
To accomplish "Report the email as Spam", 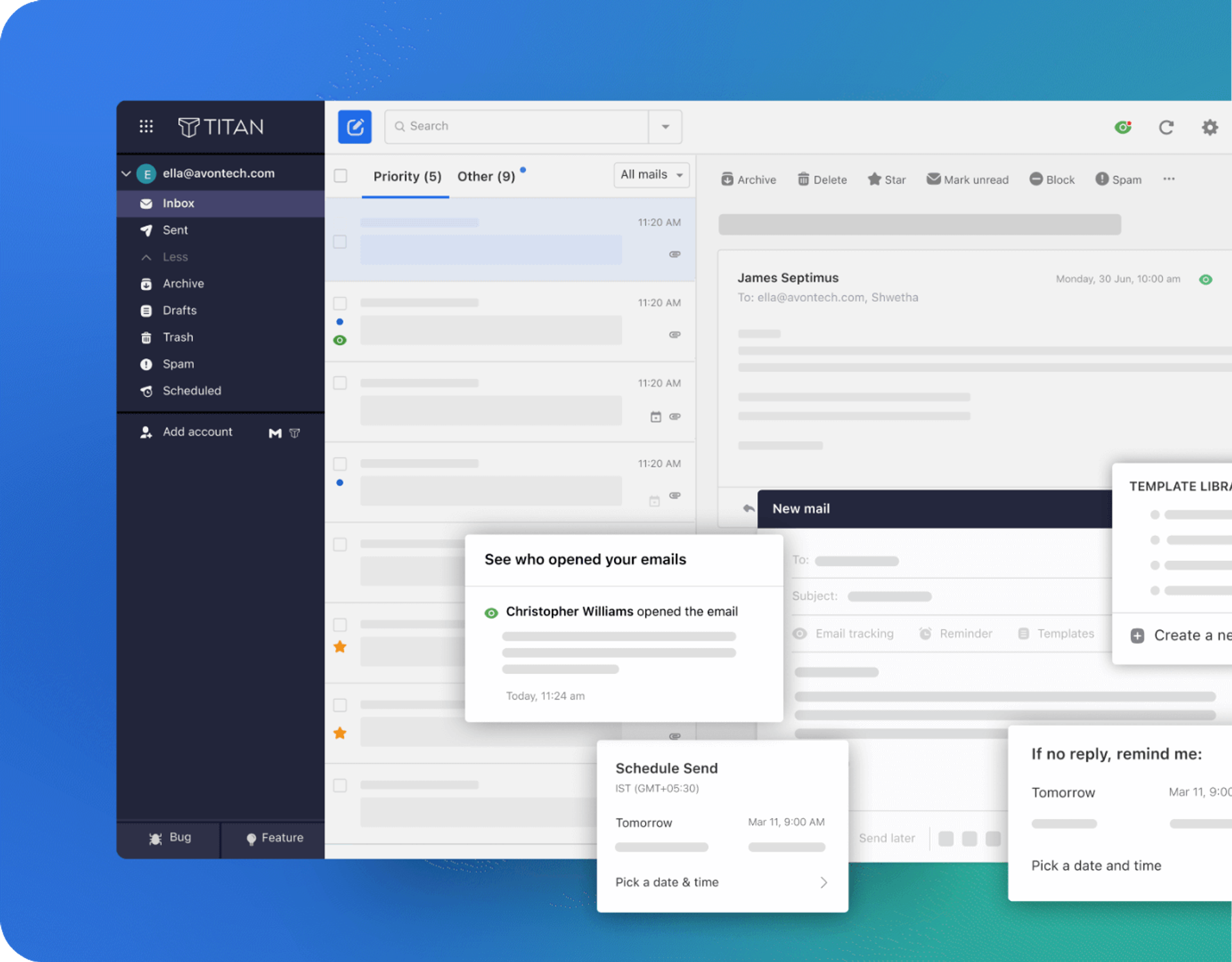I will coord(1118,180).
